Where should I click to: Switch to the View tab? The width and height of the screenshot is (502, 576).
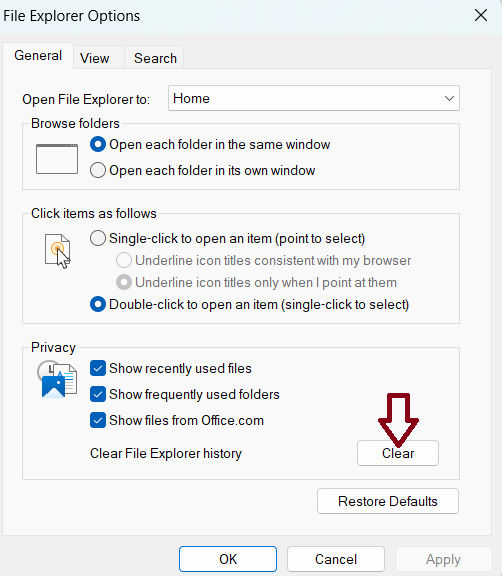[x=95, y=58]
